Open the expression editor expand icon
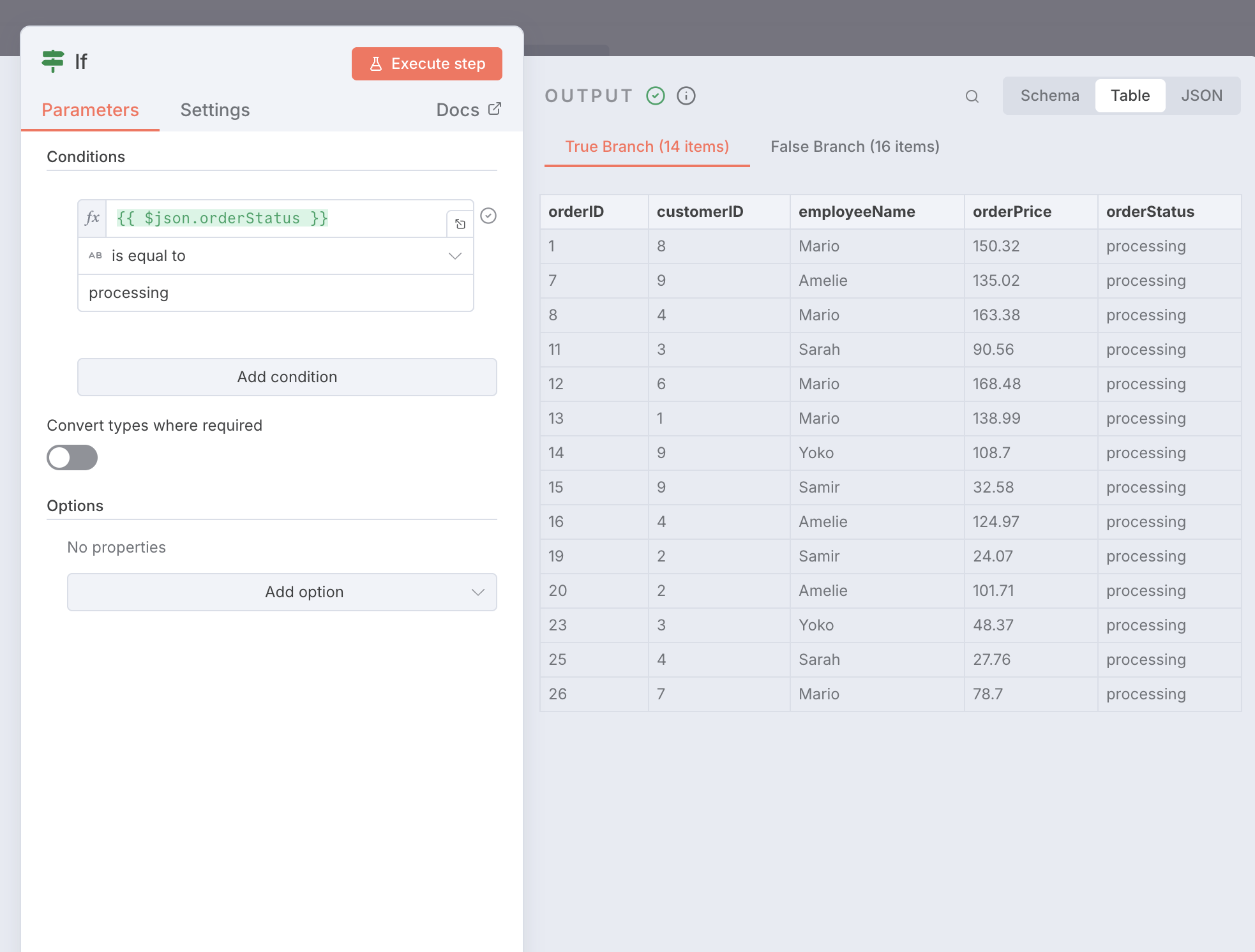The image size is (1255, 952). (460, 224)
